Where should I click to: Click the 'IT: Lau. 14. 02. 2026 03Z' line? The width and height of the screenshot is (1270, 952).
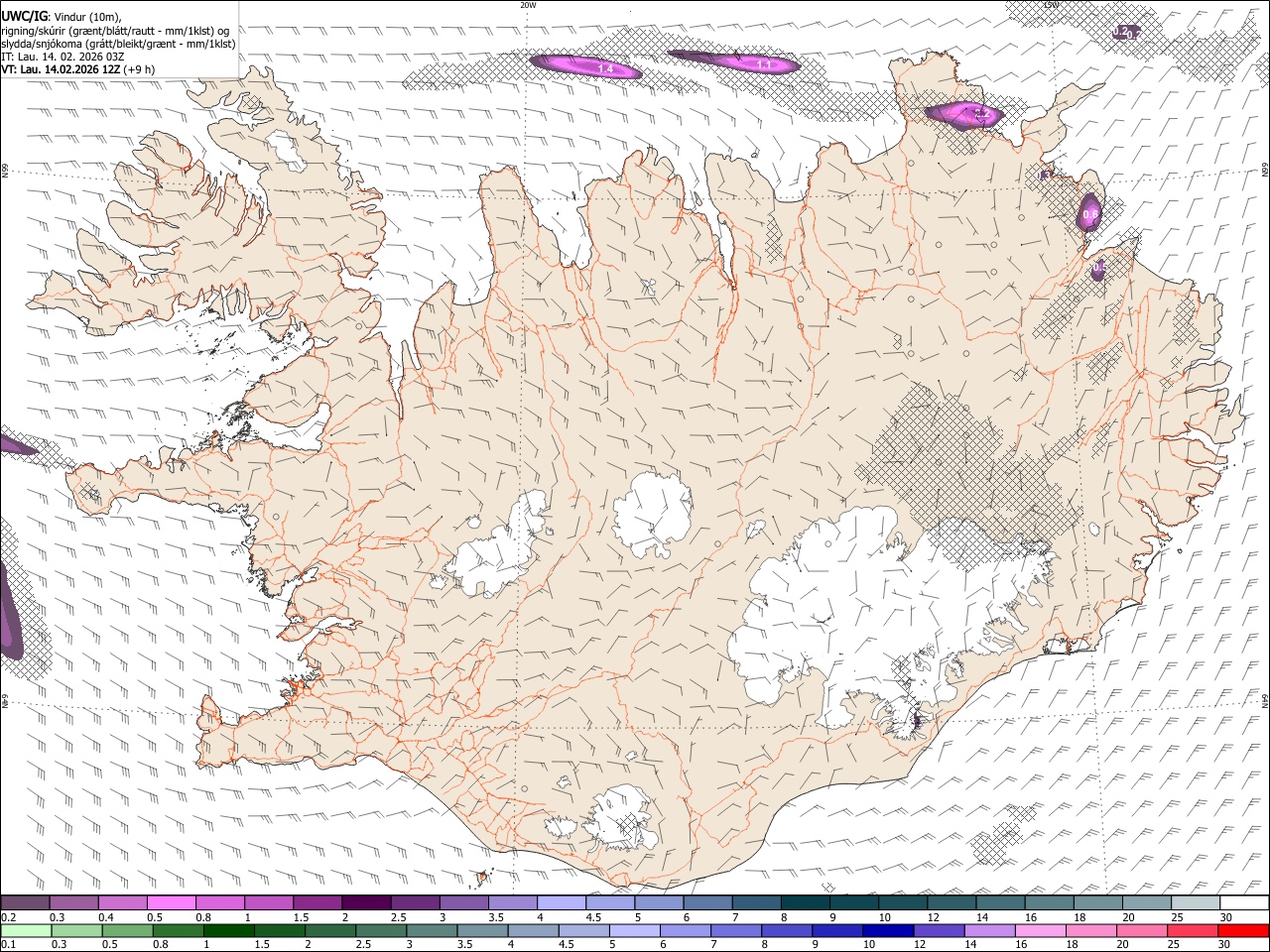63,57
